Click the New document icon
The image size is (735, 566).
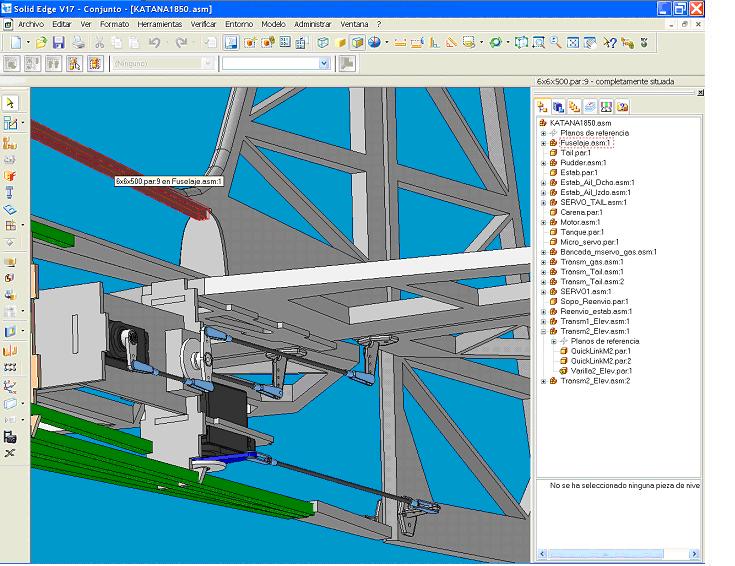tap(17, 43)
